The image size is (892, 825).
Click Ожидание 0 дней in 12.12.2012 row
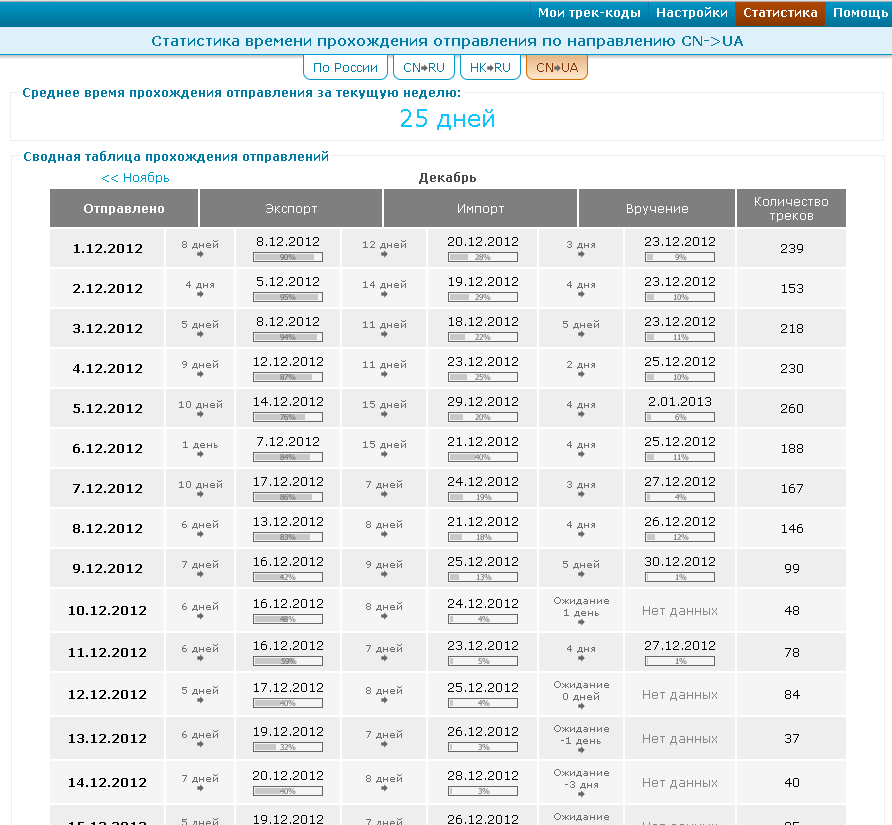(581, 691)
